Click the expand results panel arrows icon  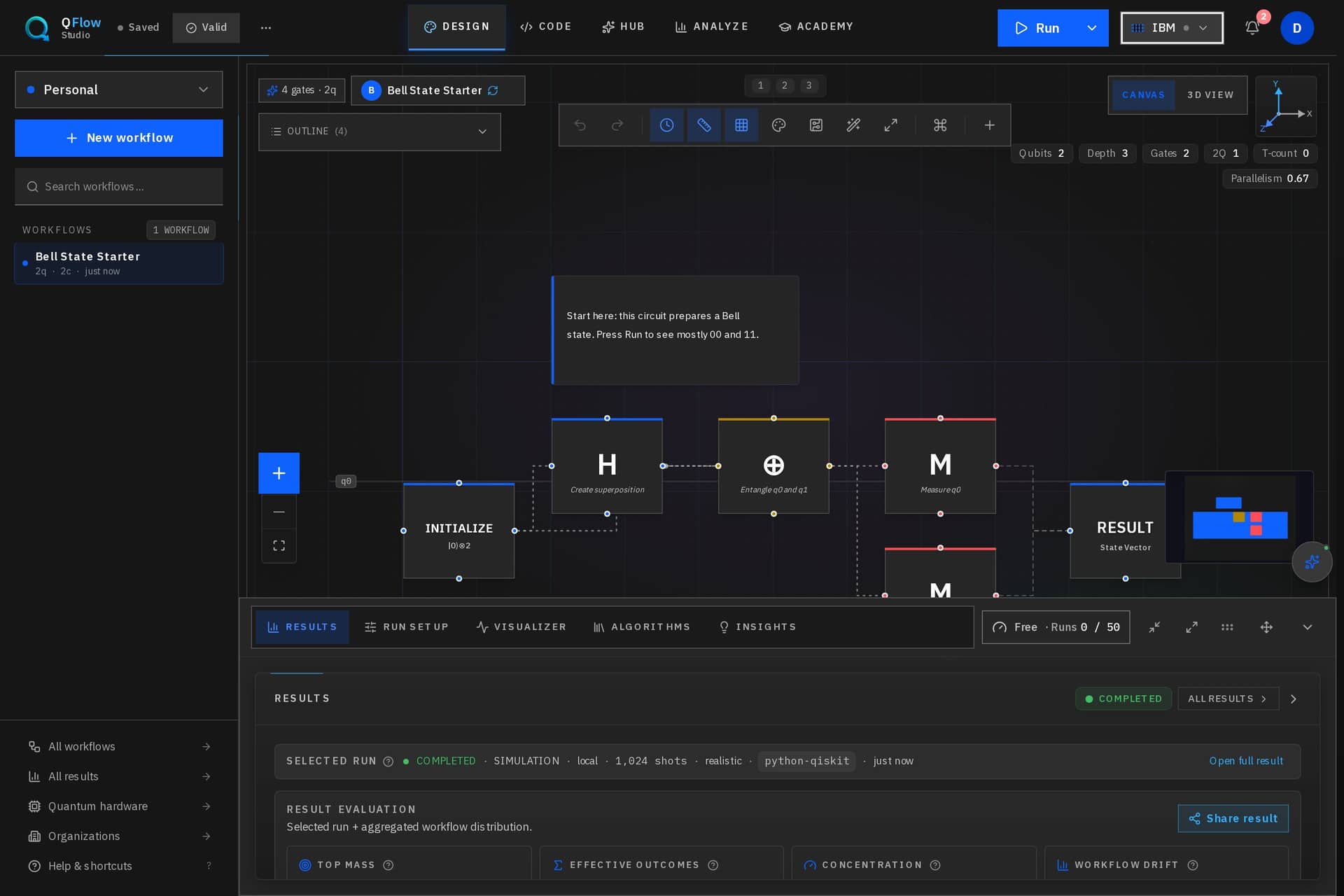coord(1191,627)
